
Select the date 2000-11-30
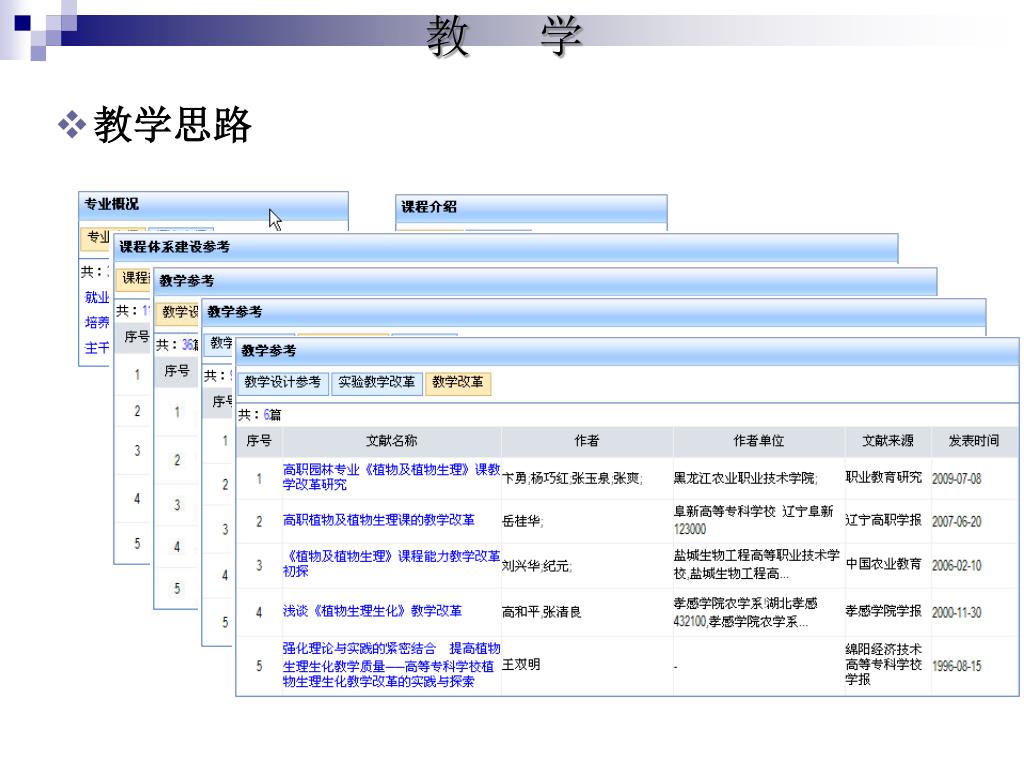(957, 613)
